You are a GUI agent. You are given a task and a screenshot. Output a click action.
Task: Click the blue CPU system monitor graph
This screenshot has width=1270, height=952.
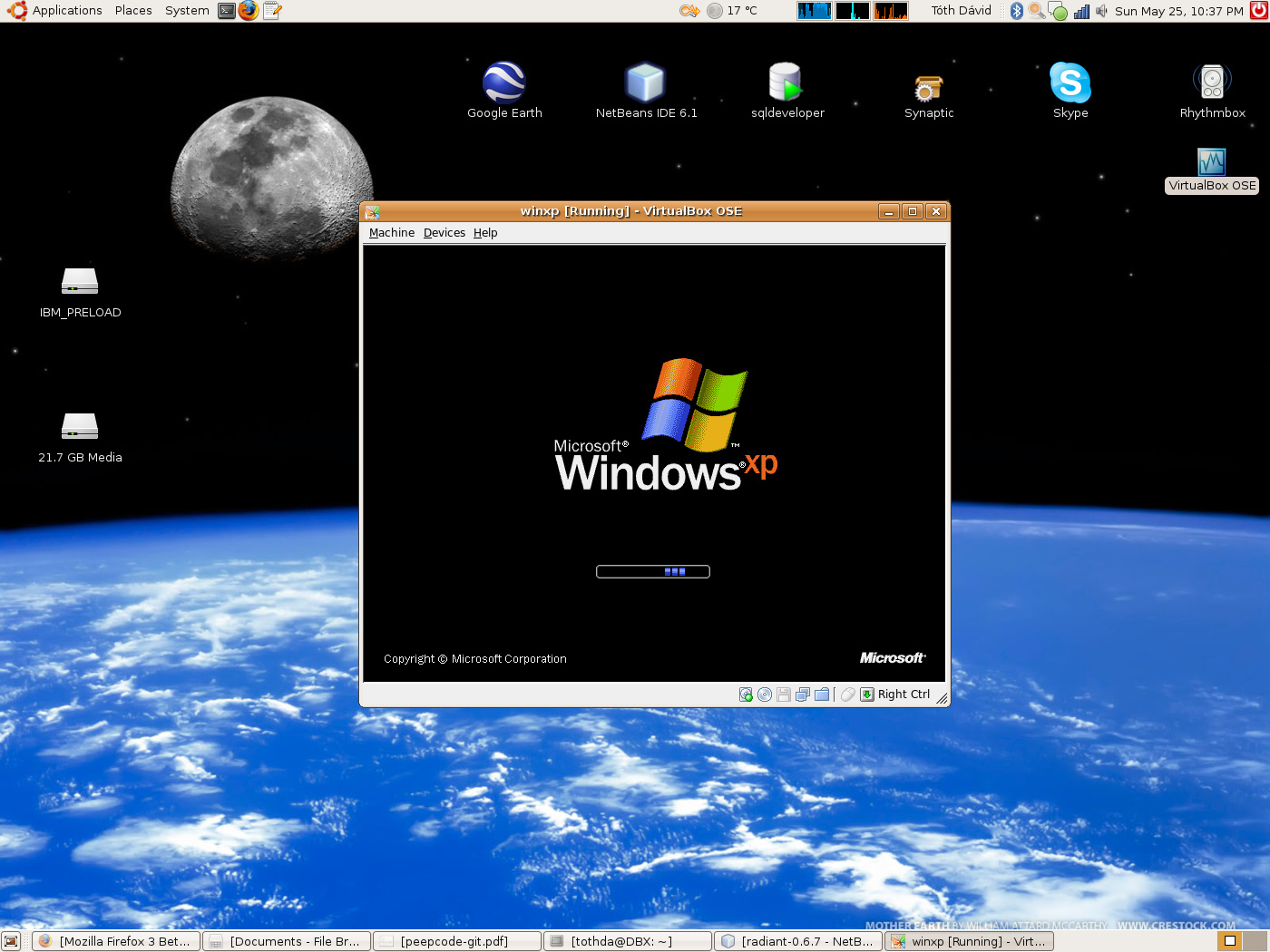click(x=814, y=11)
